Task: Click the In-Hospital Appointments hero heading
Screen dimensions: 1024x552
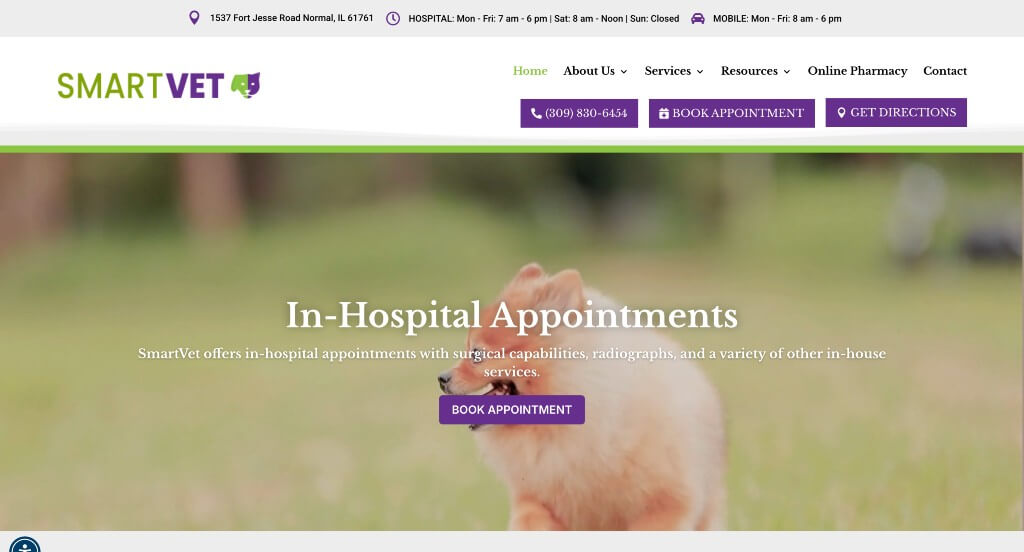Action: point(511,315)
